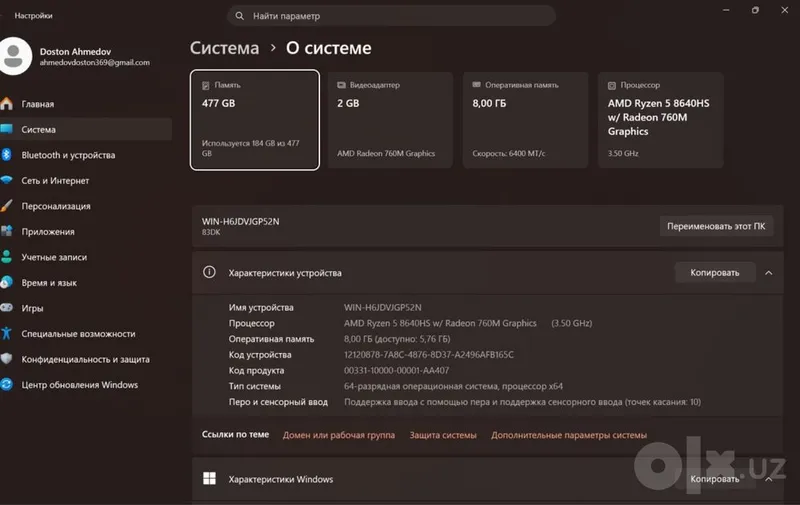Click the ahmedovdoston369@gmail.com email text
Screen dimensions: 800x505
pyautogui.click(x=95, y=63)
